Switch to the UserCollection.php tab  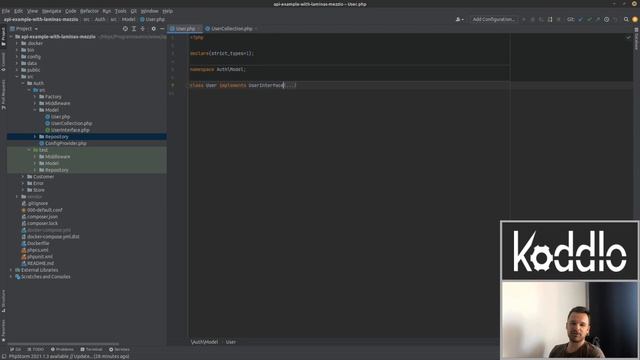tap(231, 29)
